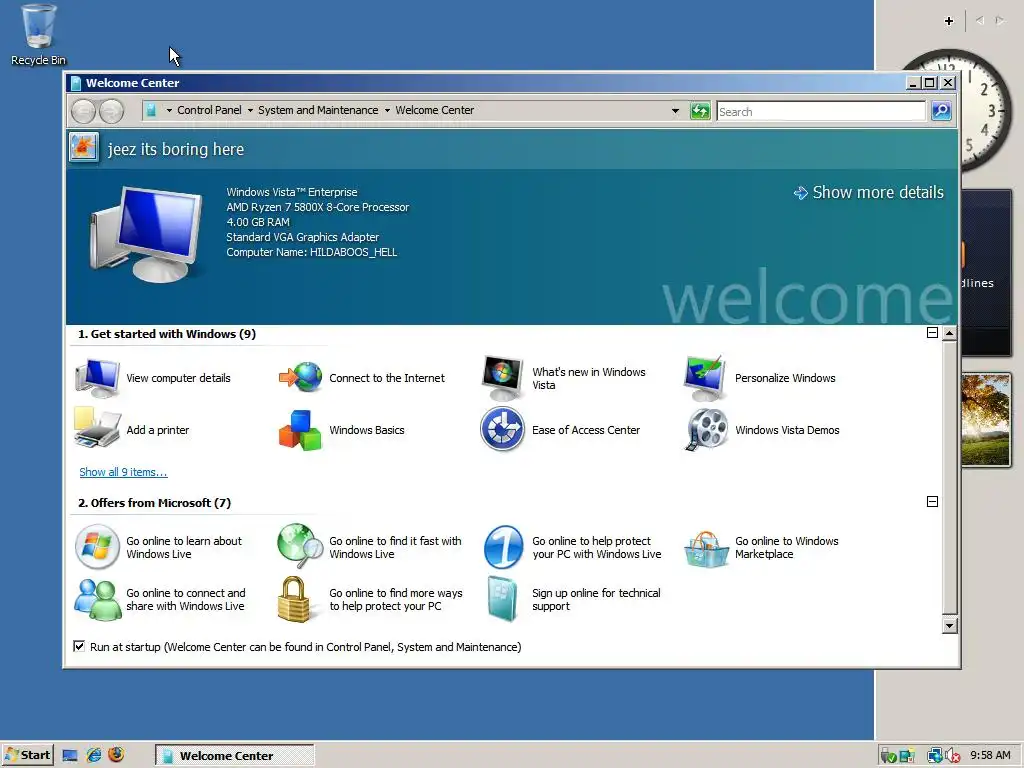Click Sign up for technical support icon
Image resolution: width=1024 pixels, height=768 pixels.
502,599
